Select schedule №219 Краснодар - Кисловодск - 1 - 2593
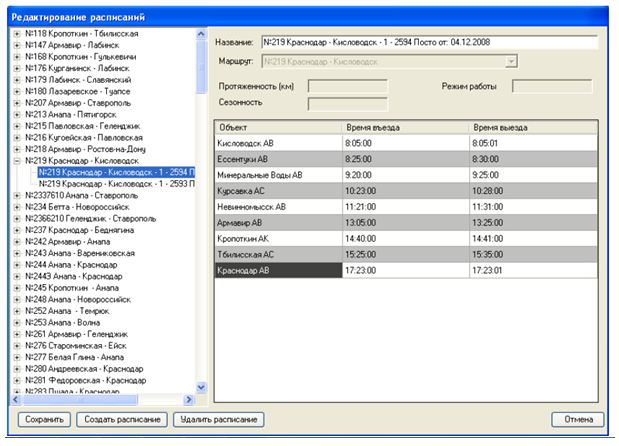Viewport: 619px width, 446px height. coord(116,184)
